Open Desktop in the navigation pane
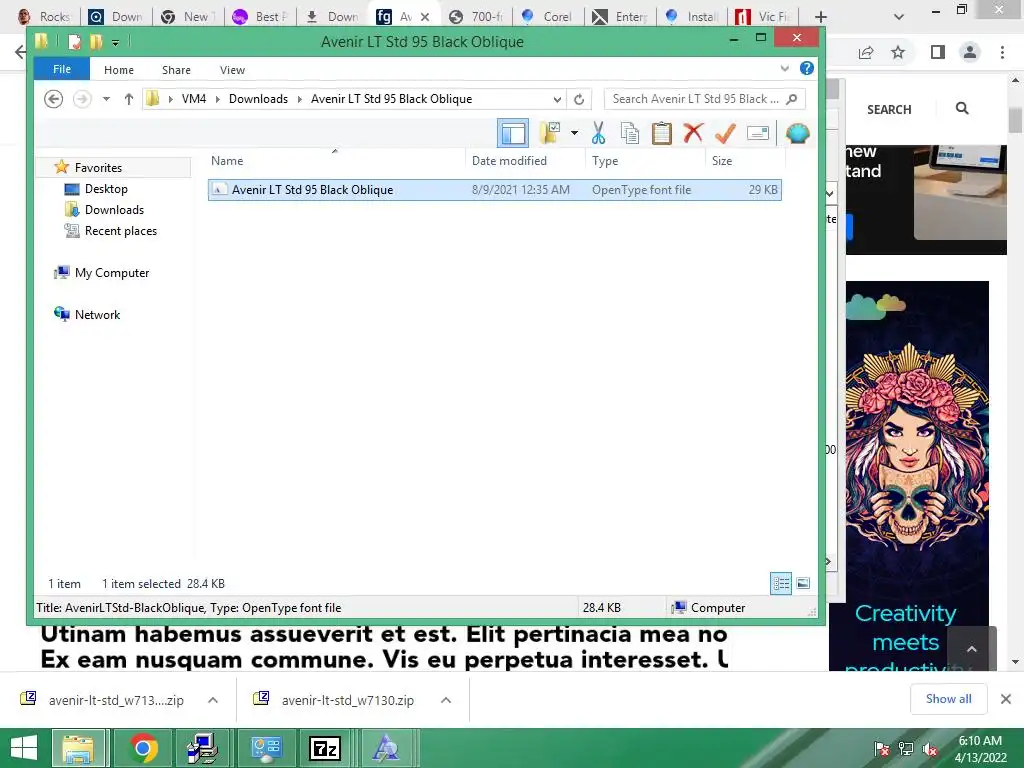The image size is (1024, 768). [106, 189]
